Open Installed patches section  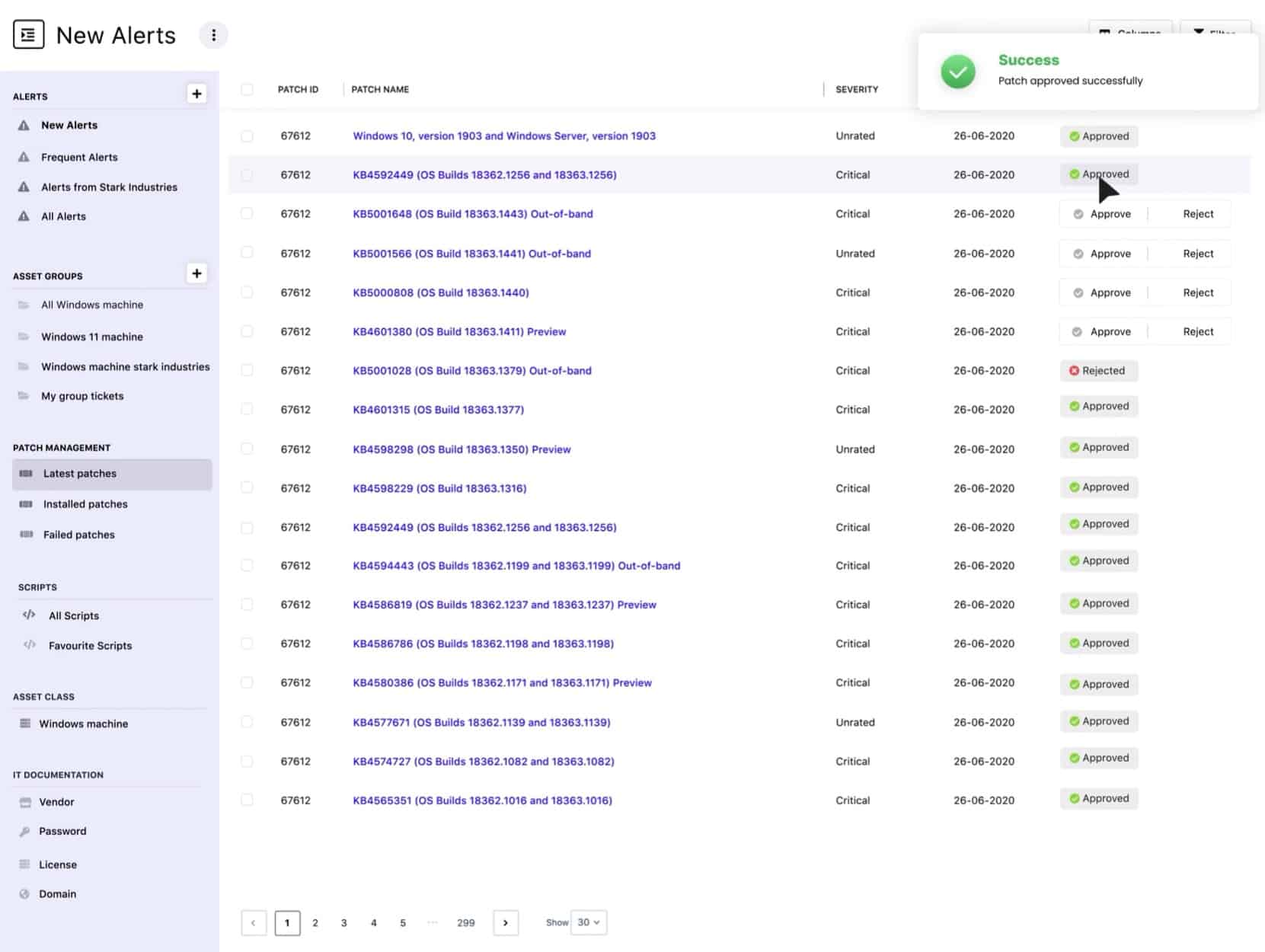pos(85,504)
